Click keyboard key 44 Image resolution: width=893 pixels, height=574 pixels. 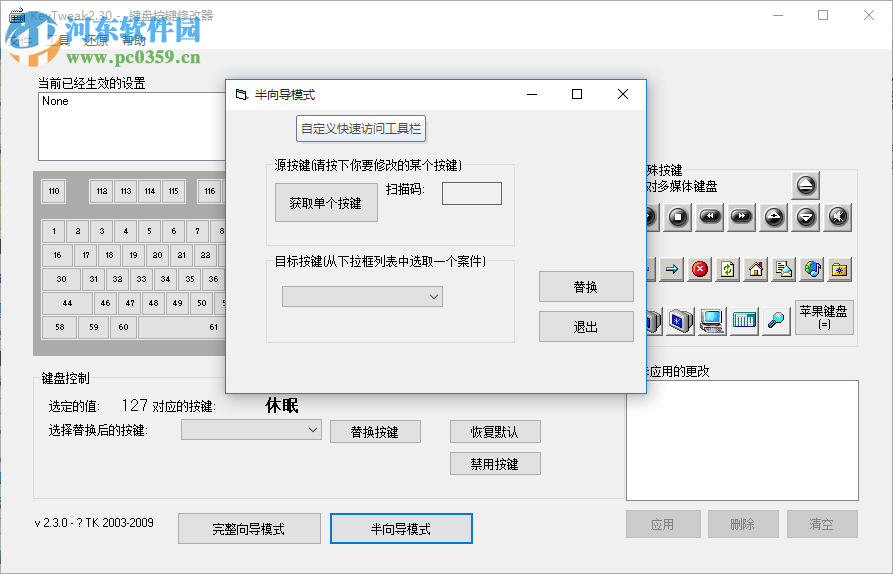[67, 303]
